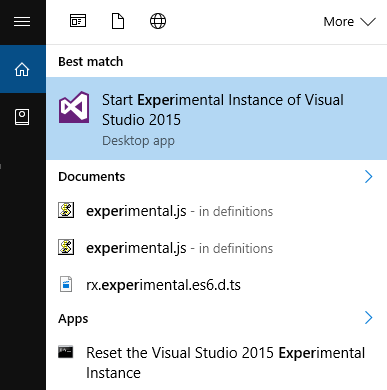Expand the Documents results arrow
The width and height of the screenshot is (387, 390).
[x=368, y=177]
